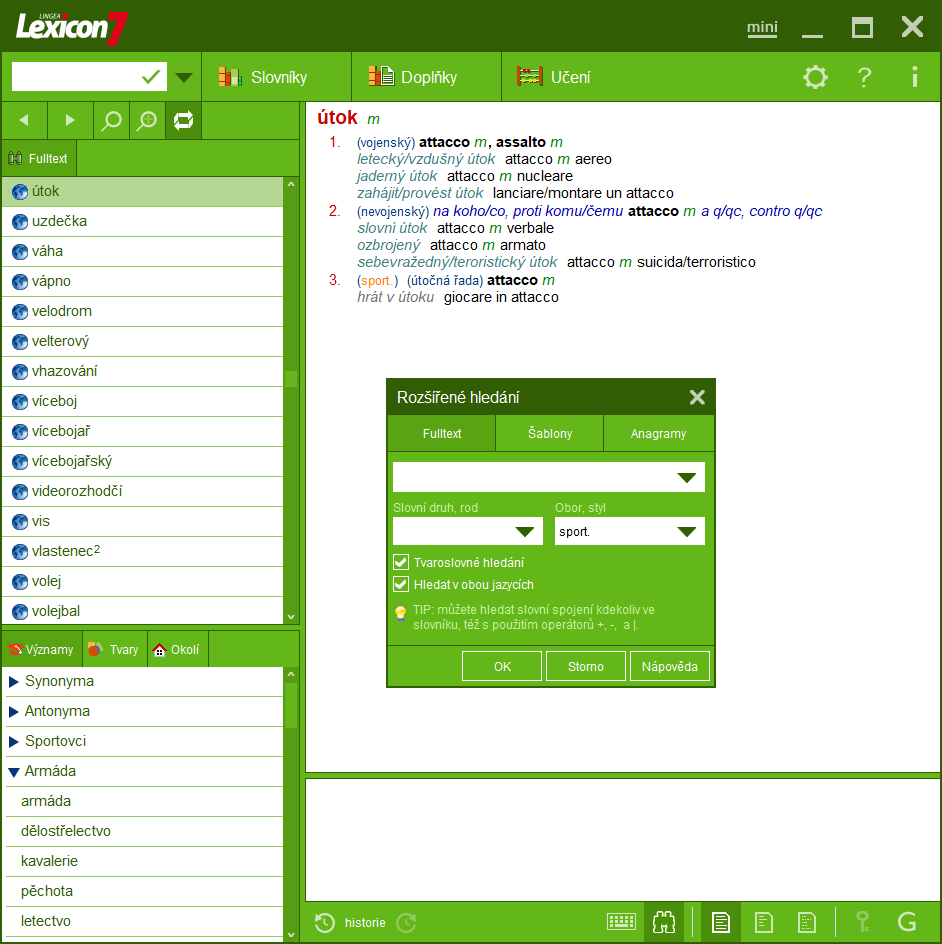Click the Google 'G' icon
Viewport: 942px width, 944px height.
click(x=907, y=922)
